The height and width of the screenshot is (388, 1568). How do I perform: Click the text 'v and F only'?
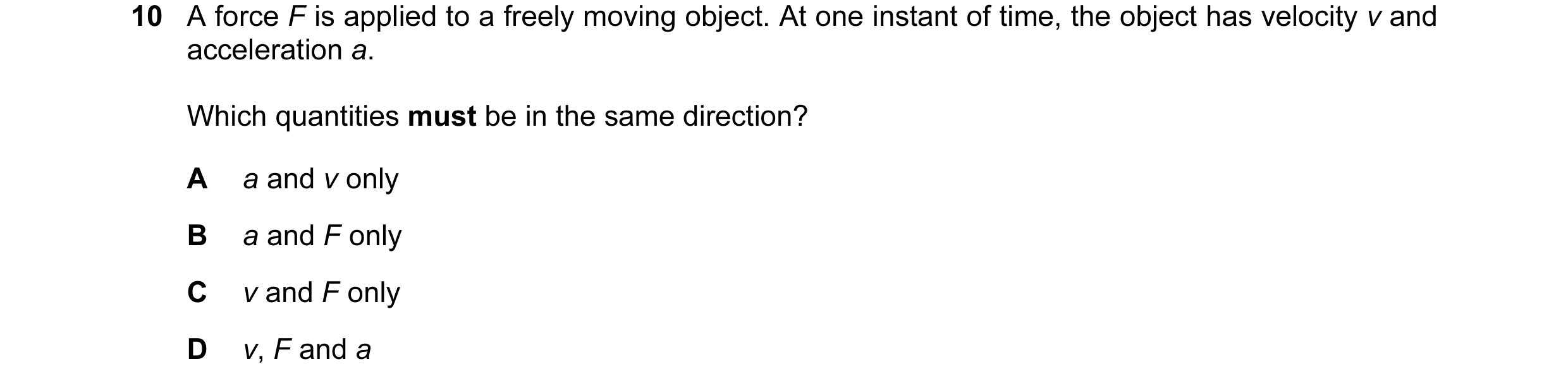click(322, 293)
